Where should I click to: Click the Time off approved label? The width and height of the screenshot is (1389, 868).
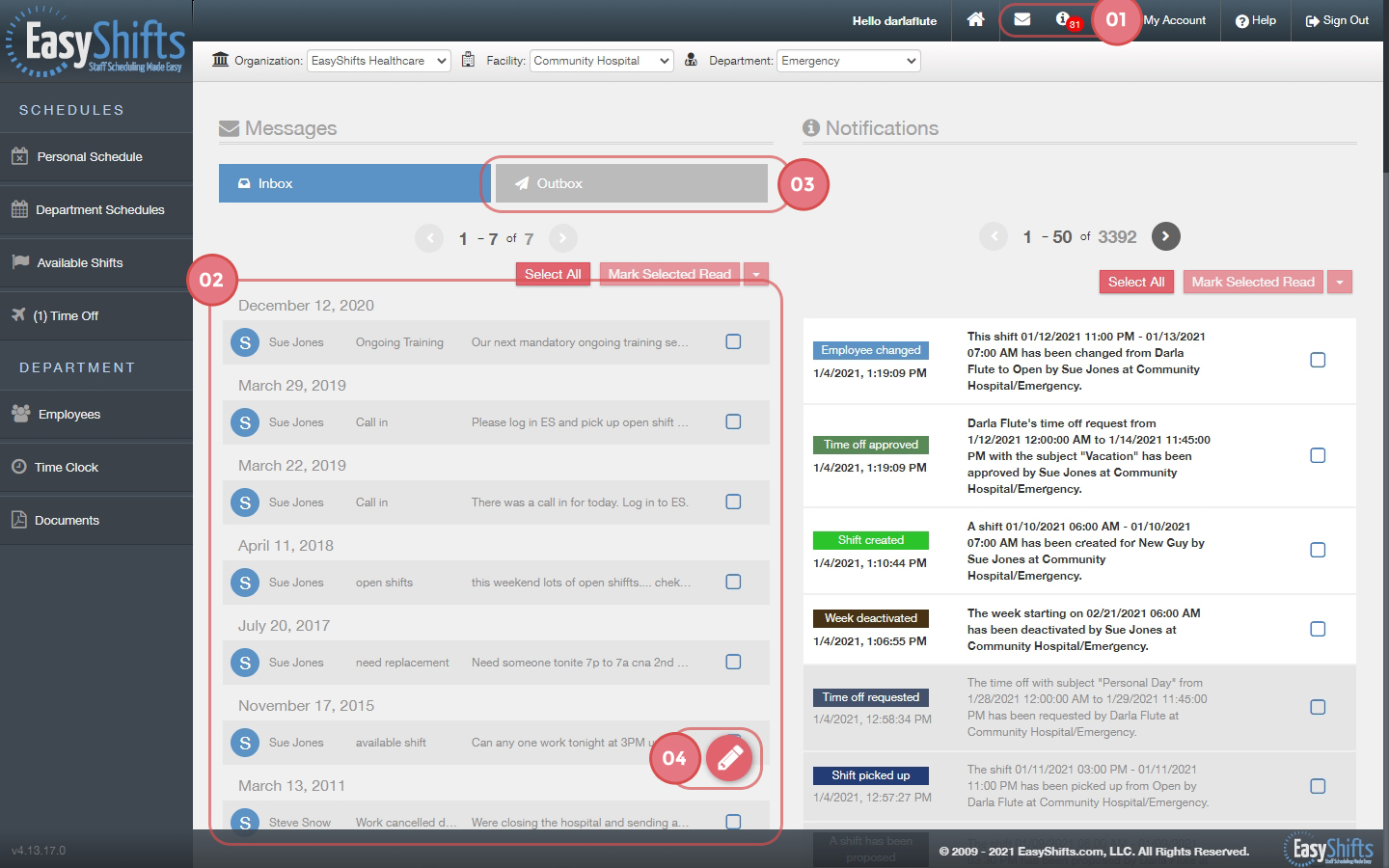[x=871, y=445]
